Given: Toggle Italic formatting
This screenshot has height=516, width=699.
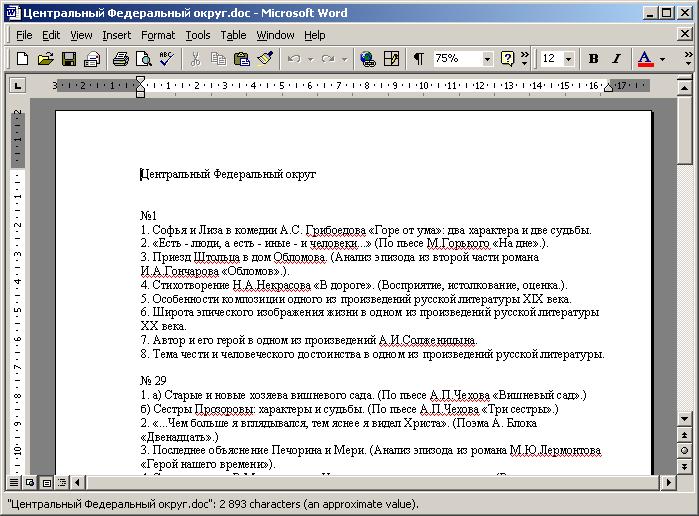Looking at the screenshot, I should (x=616, y=59).
